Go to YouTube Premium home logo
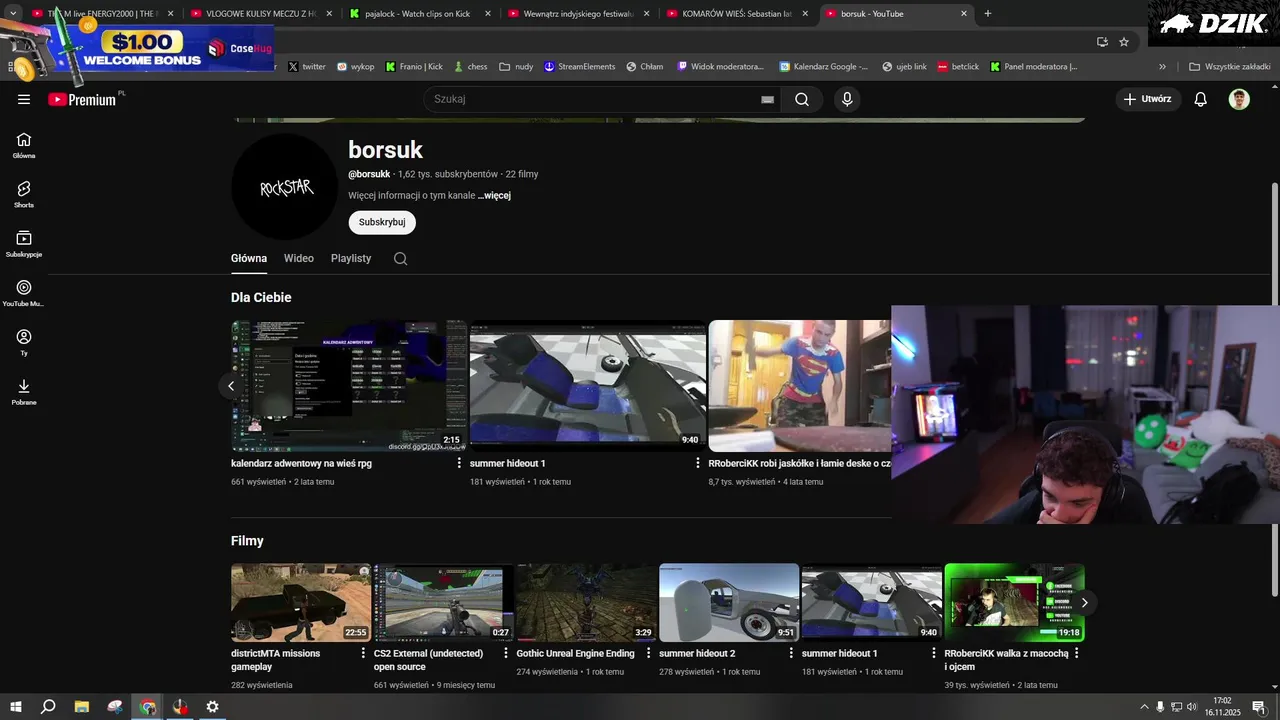The image size is (1280, 720). [x=82, y=99]
